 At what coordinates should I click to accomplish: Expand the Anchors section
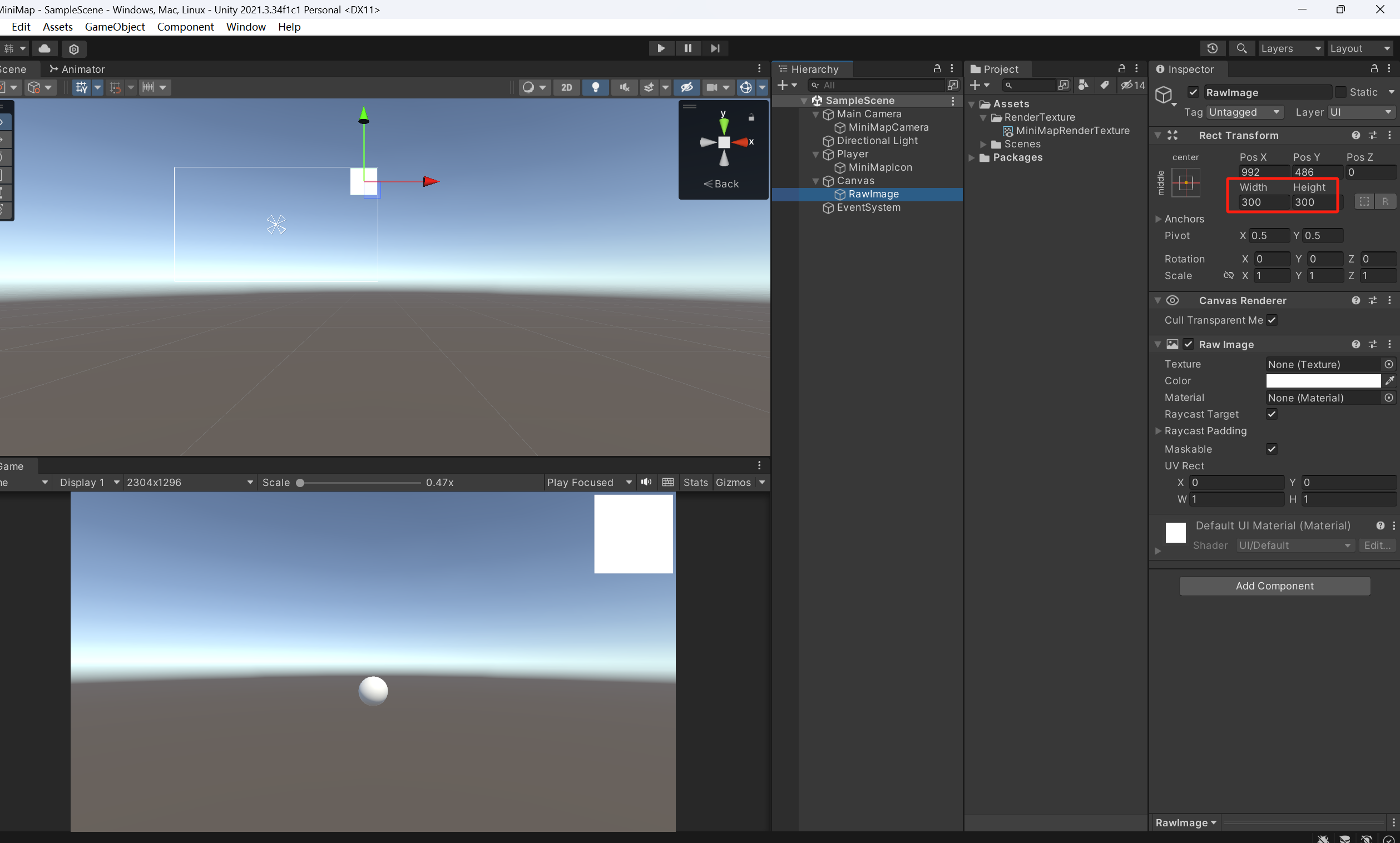pos(1159,219)
